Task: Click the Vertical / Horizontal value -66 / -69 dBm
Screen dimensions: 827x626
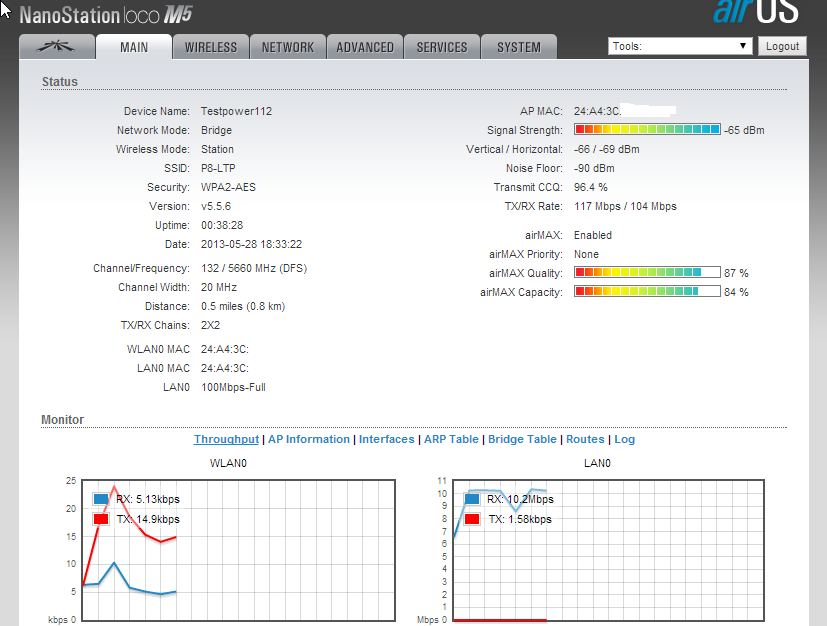Action: [607, 149]
